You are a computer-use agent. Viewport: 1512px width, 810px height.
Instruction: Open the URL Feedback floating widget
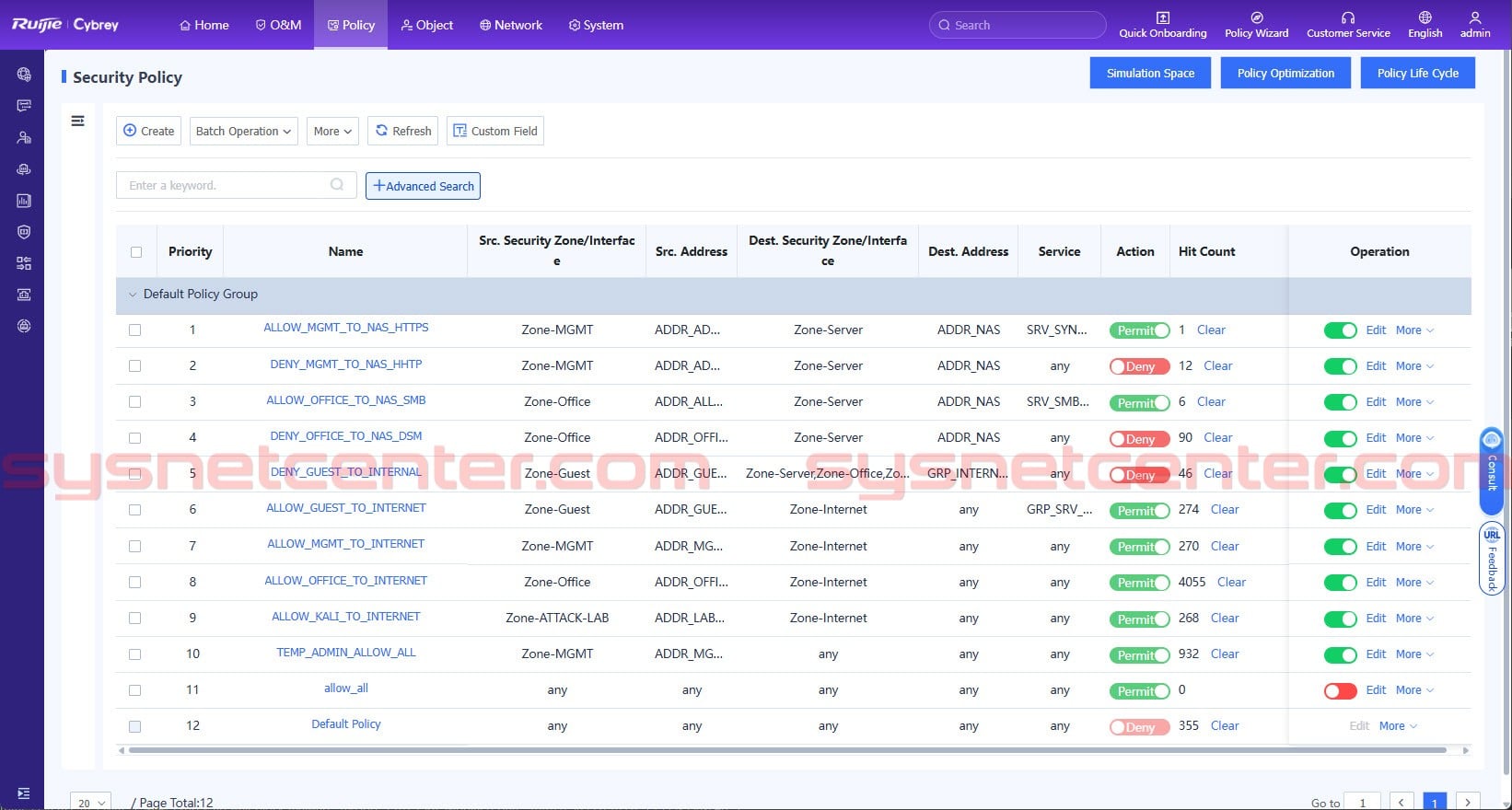click(1492, 559)
